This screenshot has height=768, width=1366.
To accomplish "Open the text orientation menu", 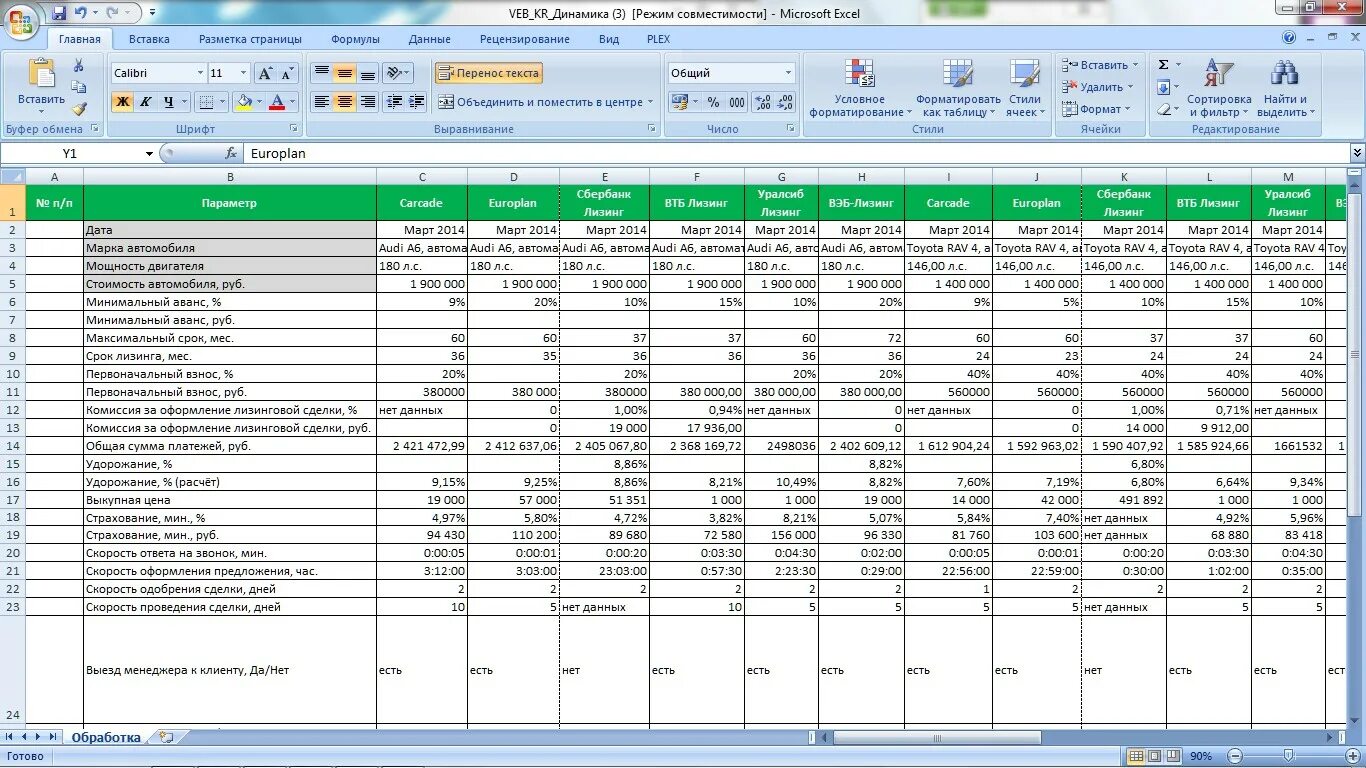I will [398, 73].
